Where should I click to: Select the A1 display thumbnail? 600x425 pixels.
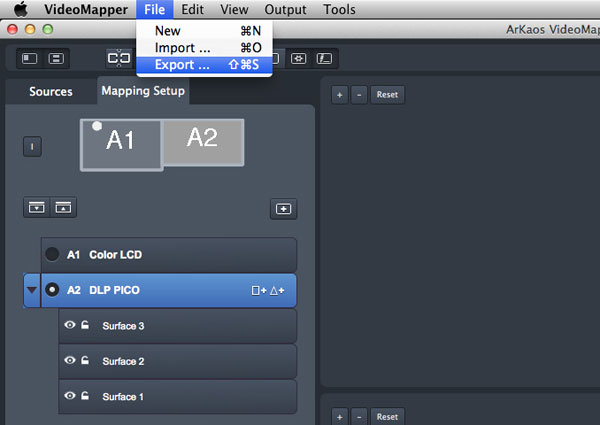click(x=122, y=145)
